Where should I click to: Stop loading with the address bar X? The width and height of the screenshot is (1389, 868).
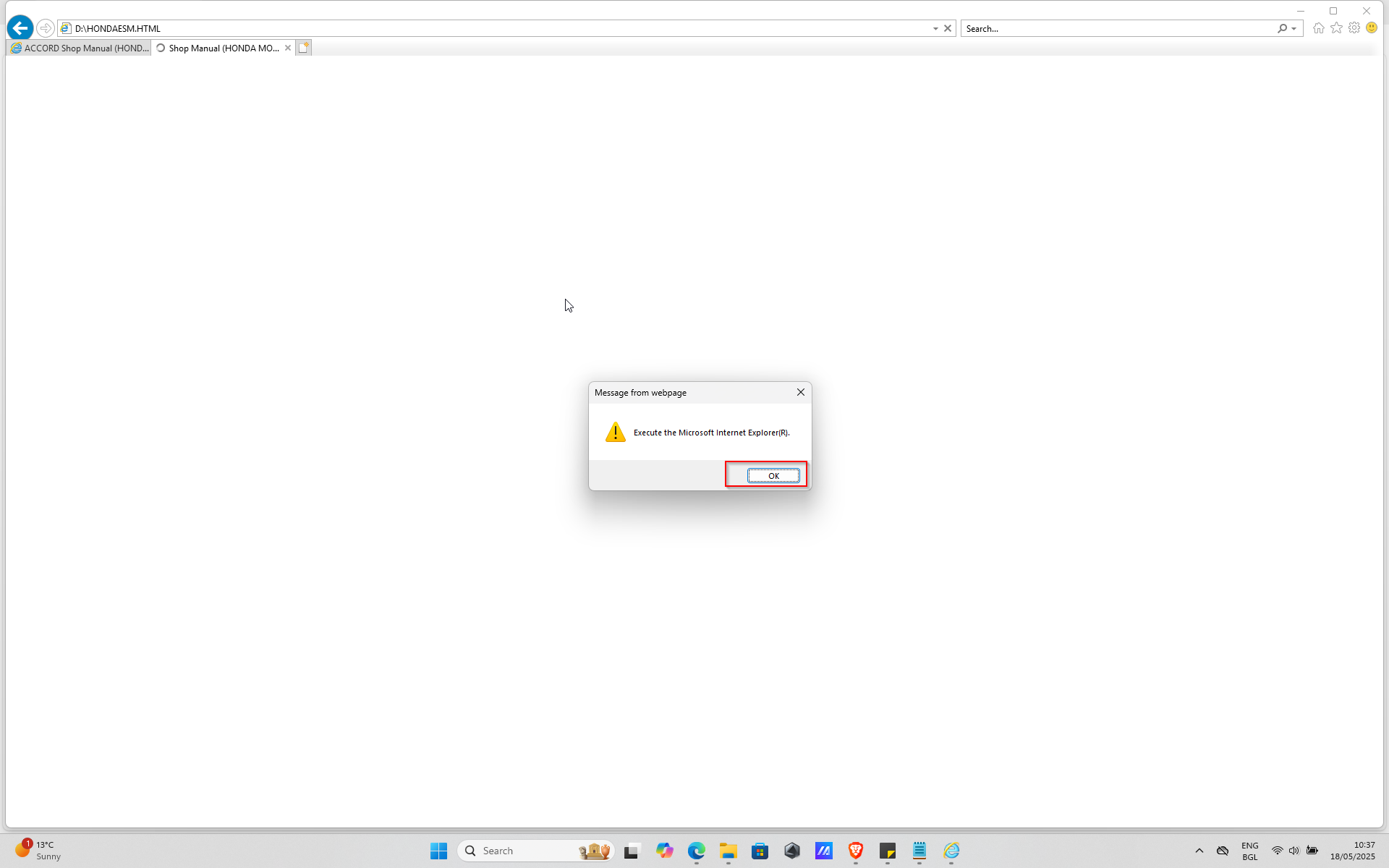[948, 28]
